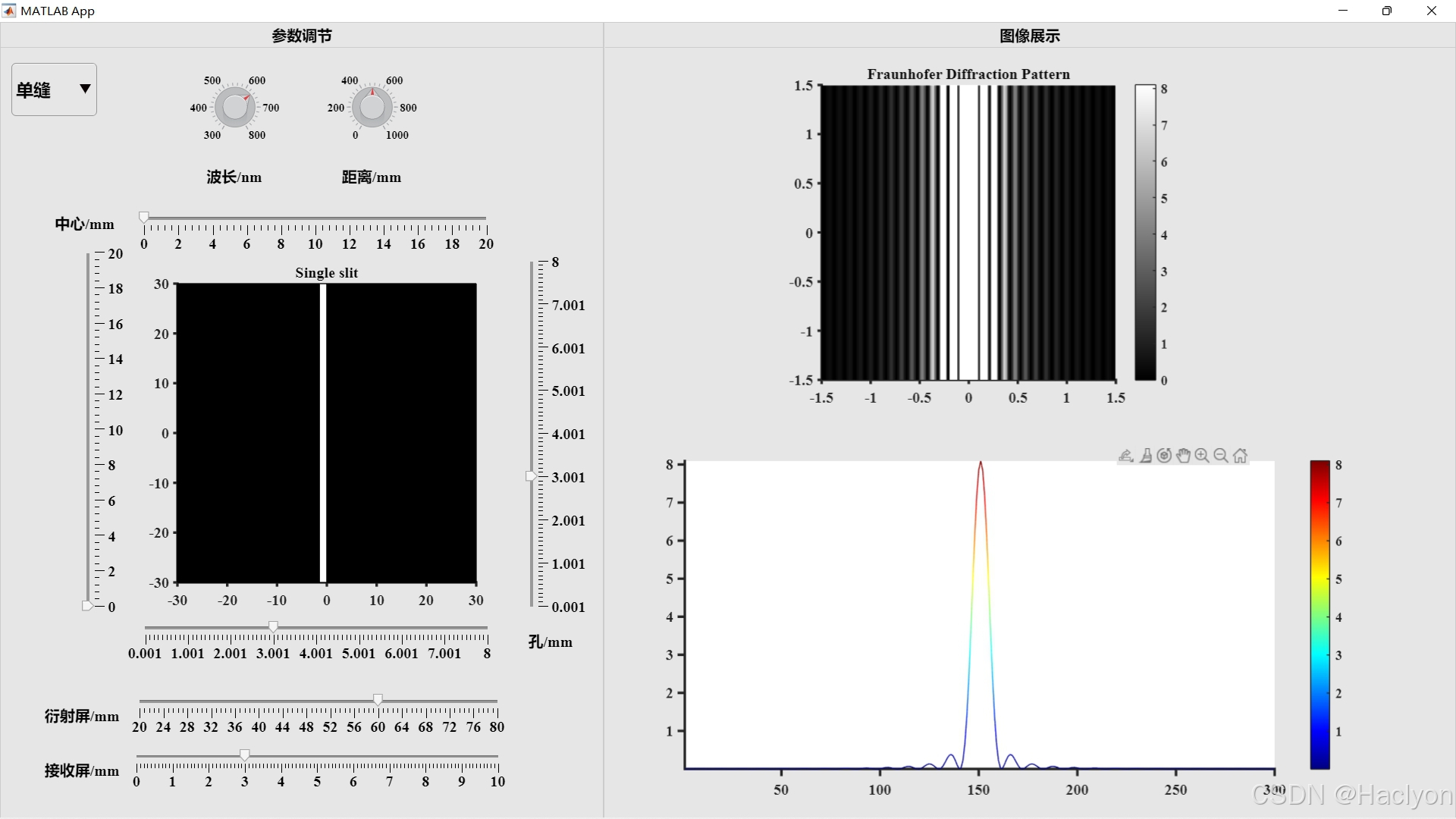This screenshot has height=819, width=1456.
Task: Click the 距离/mm distance knob
Action: (x=372, y=107)
